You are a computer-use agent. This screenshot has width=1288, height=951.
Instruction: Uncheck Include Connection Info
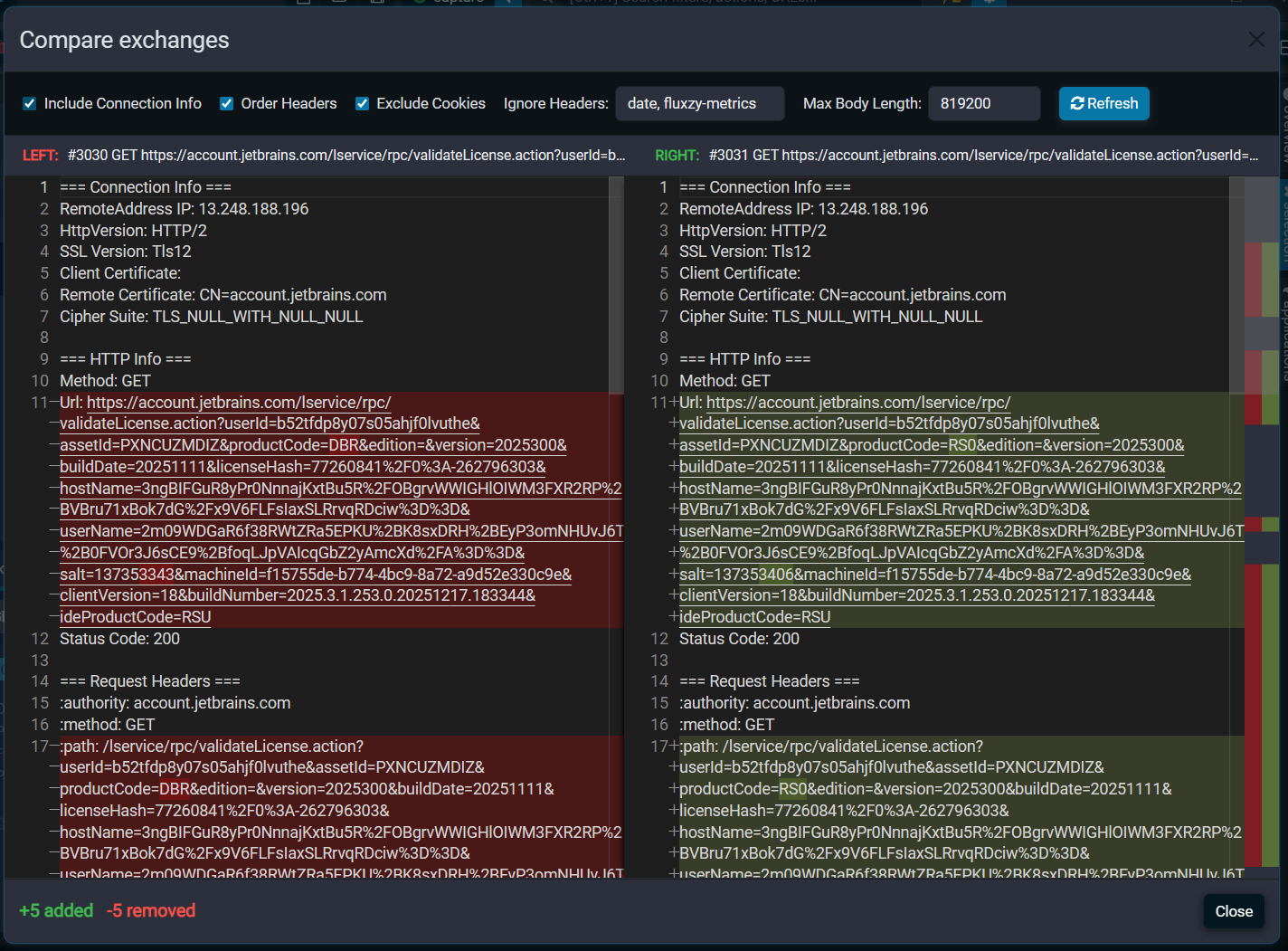point(30,103)
